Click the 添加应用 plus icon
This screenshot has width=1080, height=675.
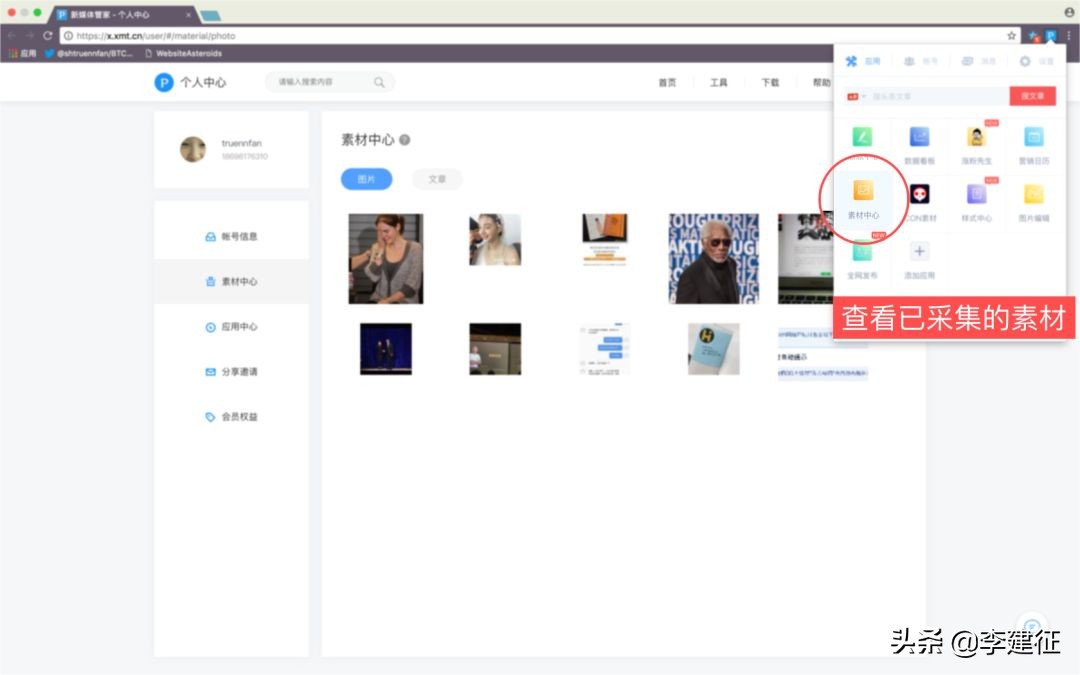[920, 252]
